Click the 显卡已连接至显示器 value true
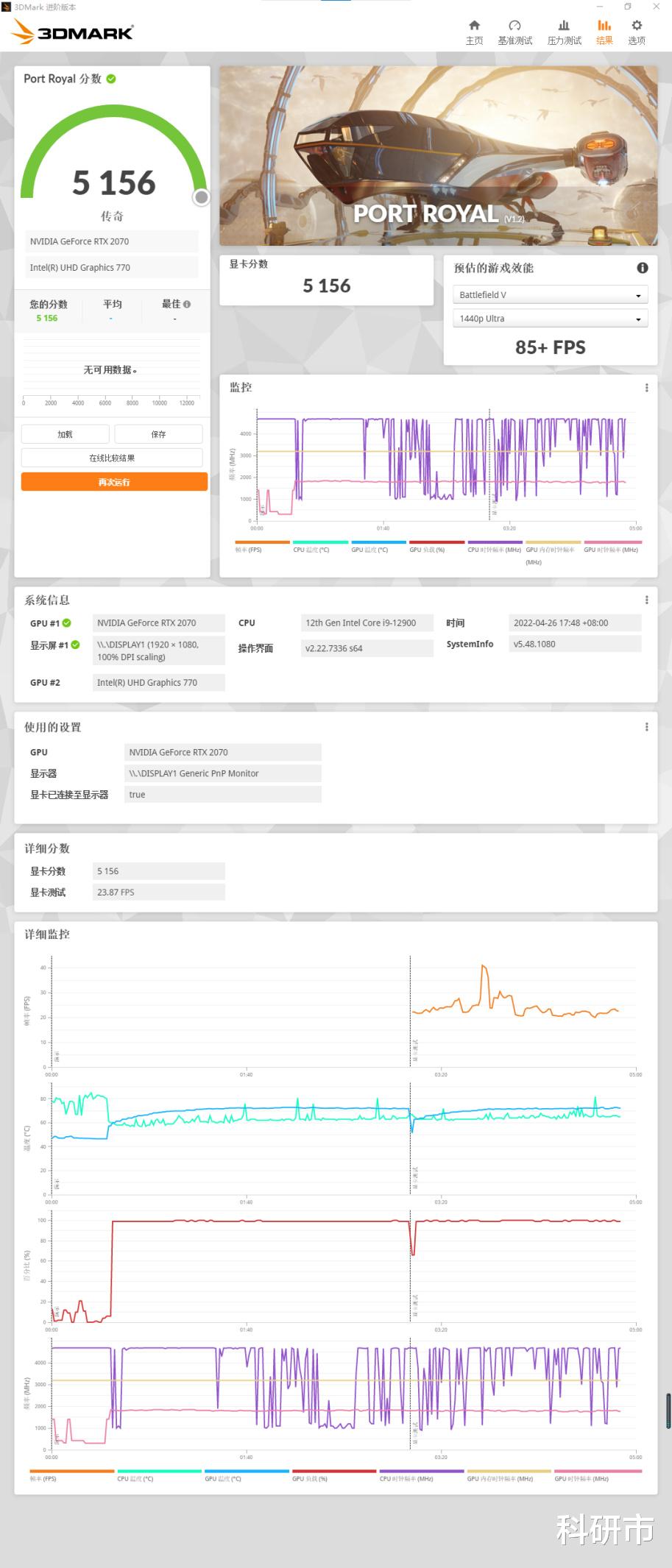 coord(223,795)
